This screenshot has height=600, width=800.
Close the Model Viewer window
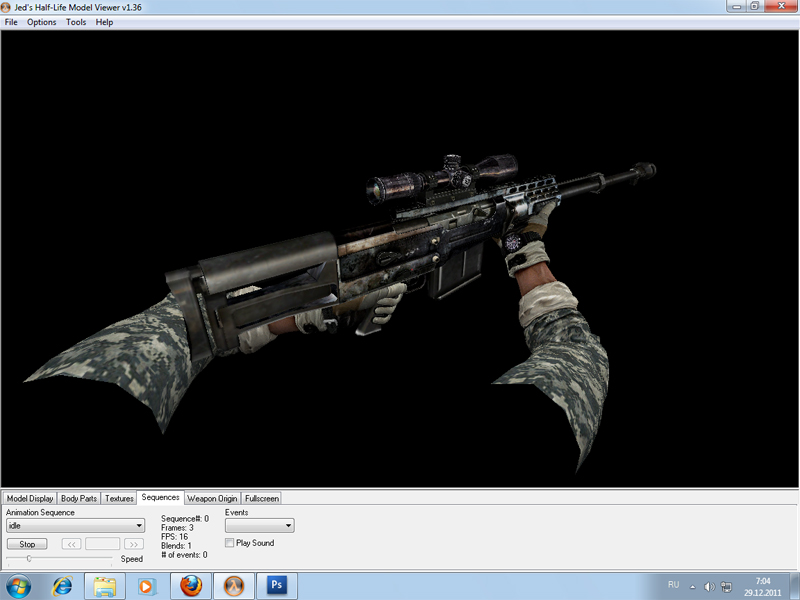click(x=781, y=7)
